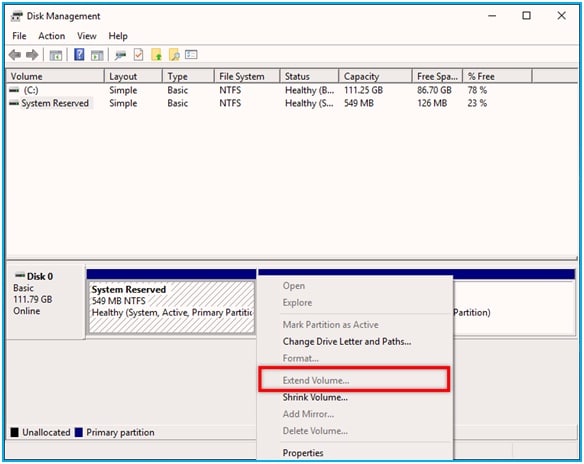Choose Change Drive Letter and Paths in context menu

[347, 341]
